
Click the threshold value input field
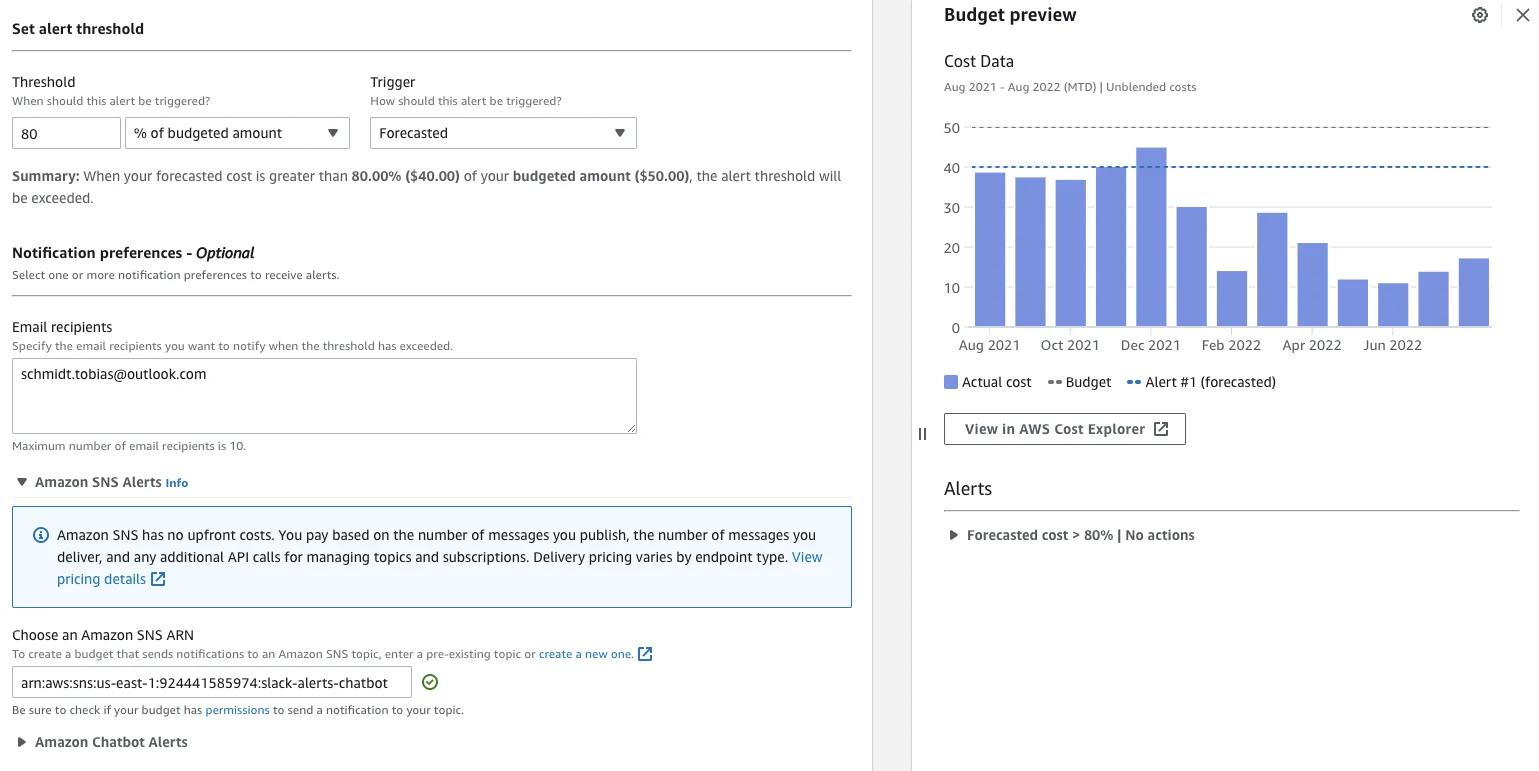click(65, 132)
